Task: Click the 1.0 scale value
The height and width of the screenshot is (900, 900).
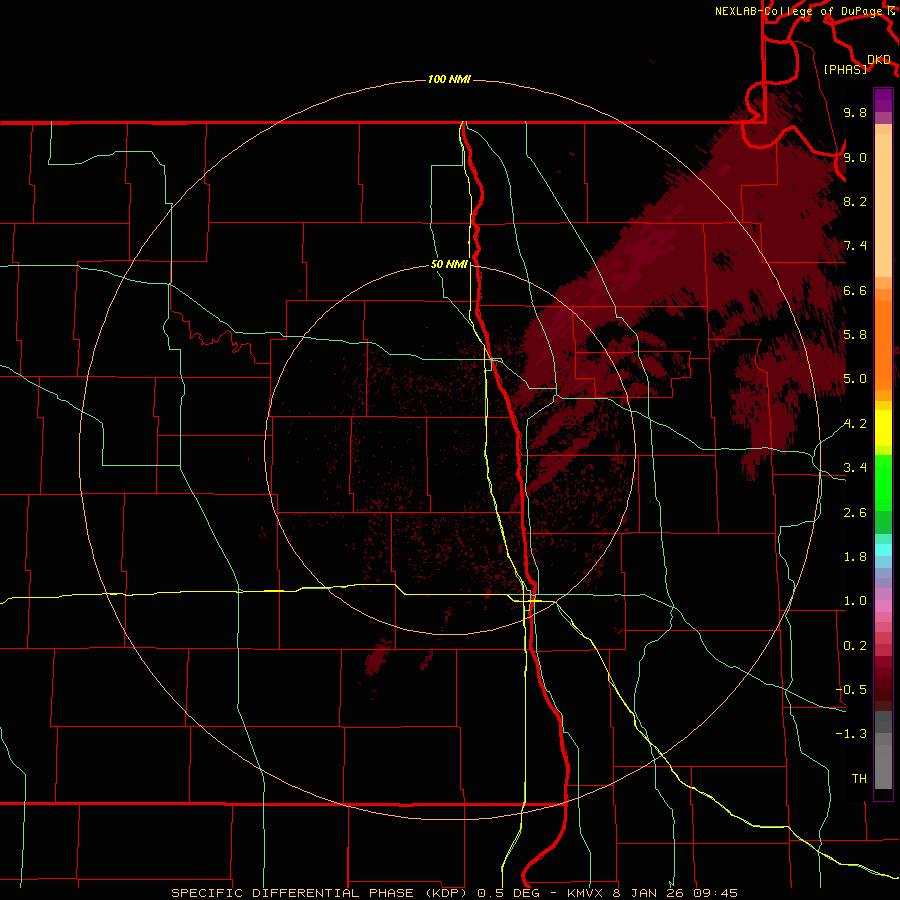Action: point(855,601)
